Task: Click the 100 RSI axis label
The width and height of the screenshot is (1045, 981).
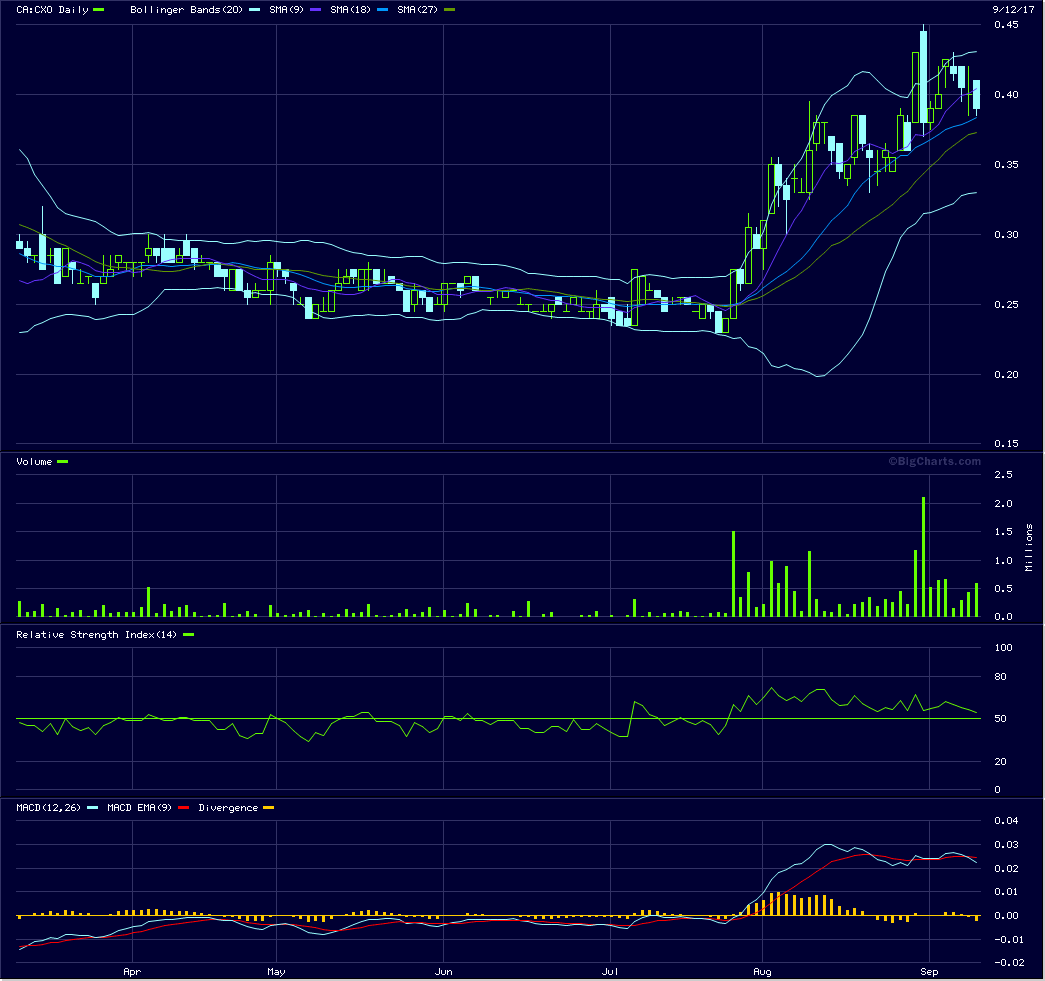Action: click(x=1003, y=648)
